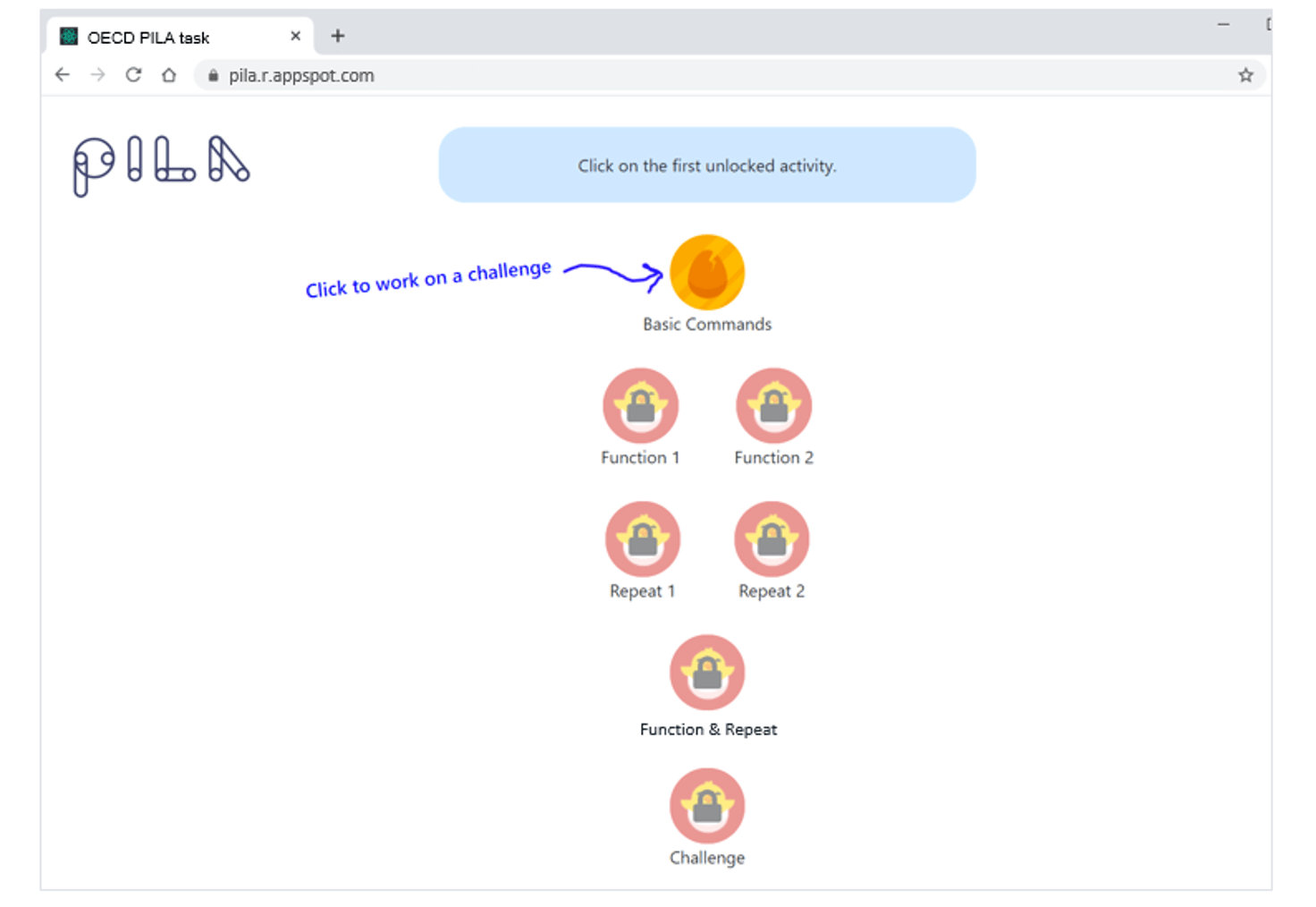
Task: Select the Repeat 2 activity icon
Action: tap(771, 538)
